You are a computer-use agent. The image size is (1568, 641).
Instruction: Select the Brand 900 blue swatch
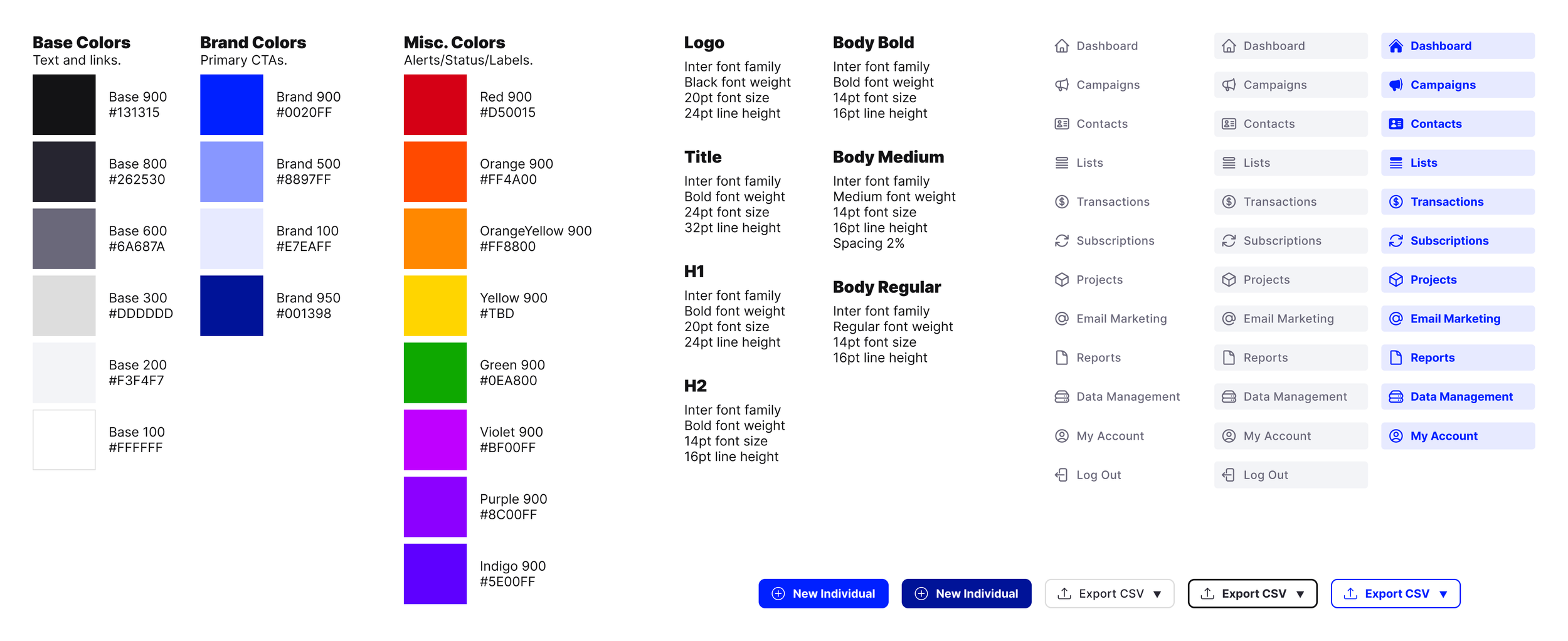click(231, 104)
